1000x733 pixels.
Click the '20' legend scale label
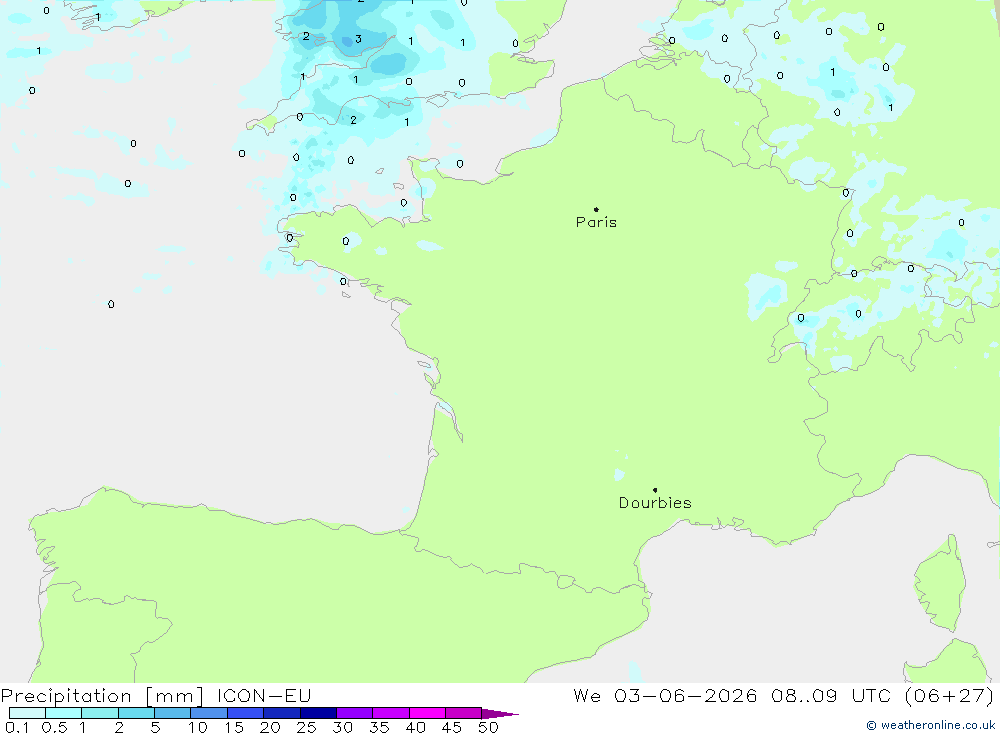pyautogui.click(x=270, y=727)
